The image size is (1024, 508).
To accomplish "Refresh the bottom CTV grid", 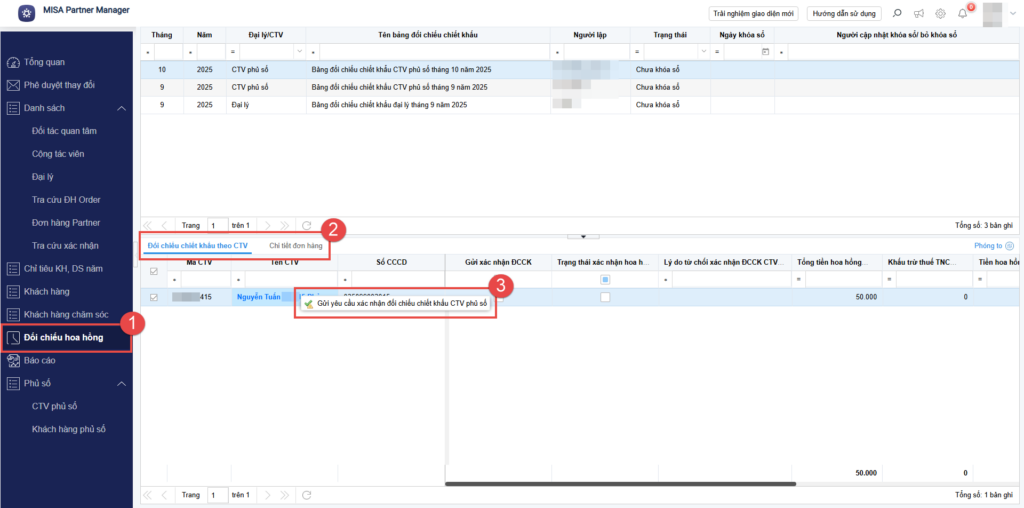I will [x=306, y=495].
